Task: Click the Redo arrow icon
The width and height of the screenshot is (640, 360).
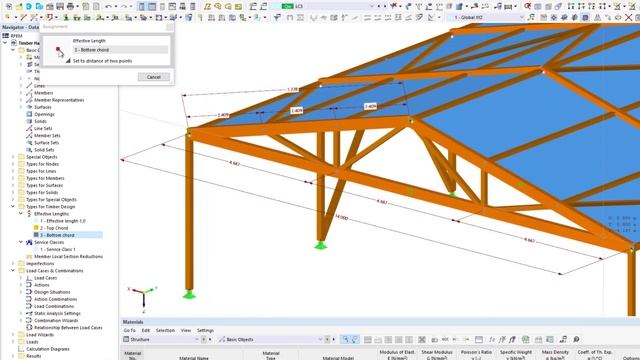Action: (124, 7)
